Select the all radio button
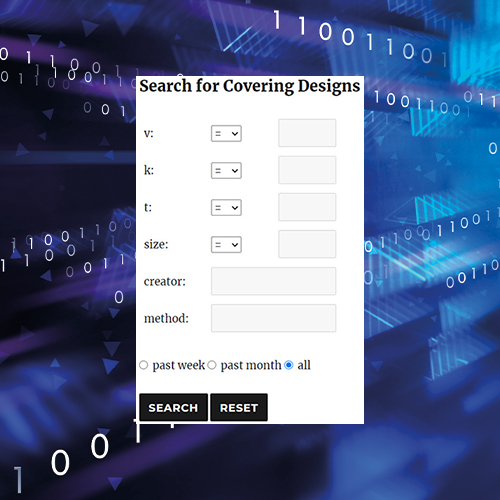The height and width of the screenshot is (500, 500). (x=289, y=365)
